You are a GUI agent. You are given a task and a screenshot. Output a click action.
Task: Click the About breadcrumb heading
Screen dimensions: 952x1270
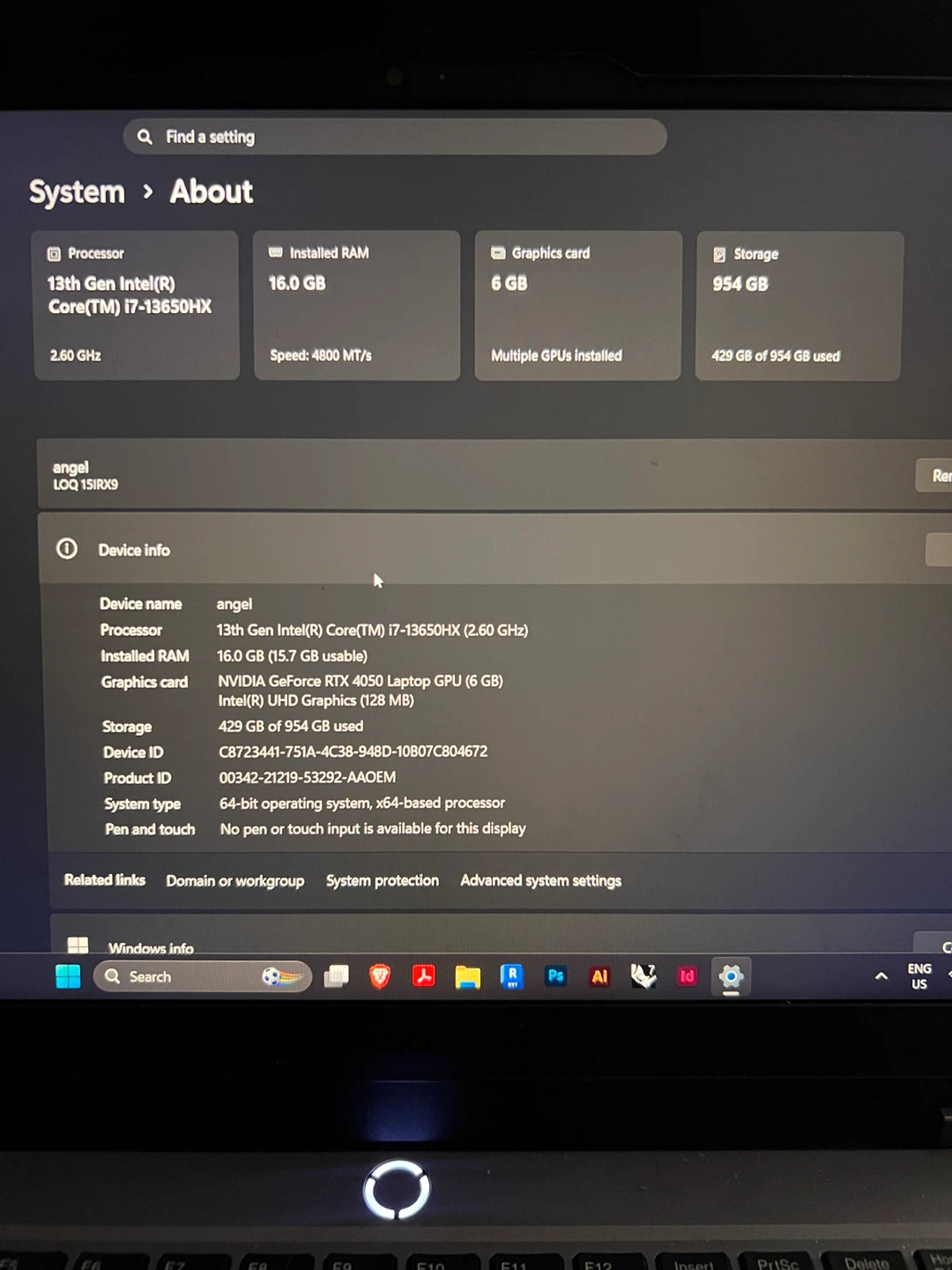click(212, 191)
